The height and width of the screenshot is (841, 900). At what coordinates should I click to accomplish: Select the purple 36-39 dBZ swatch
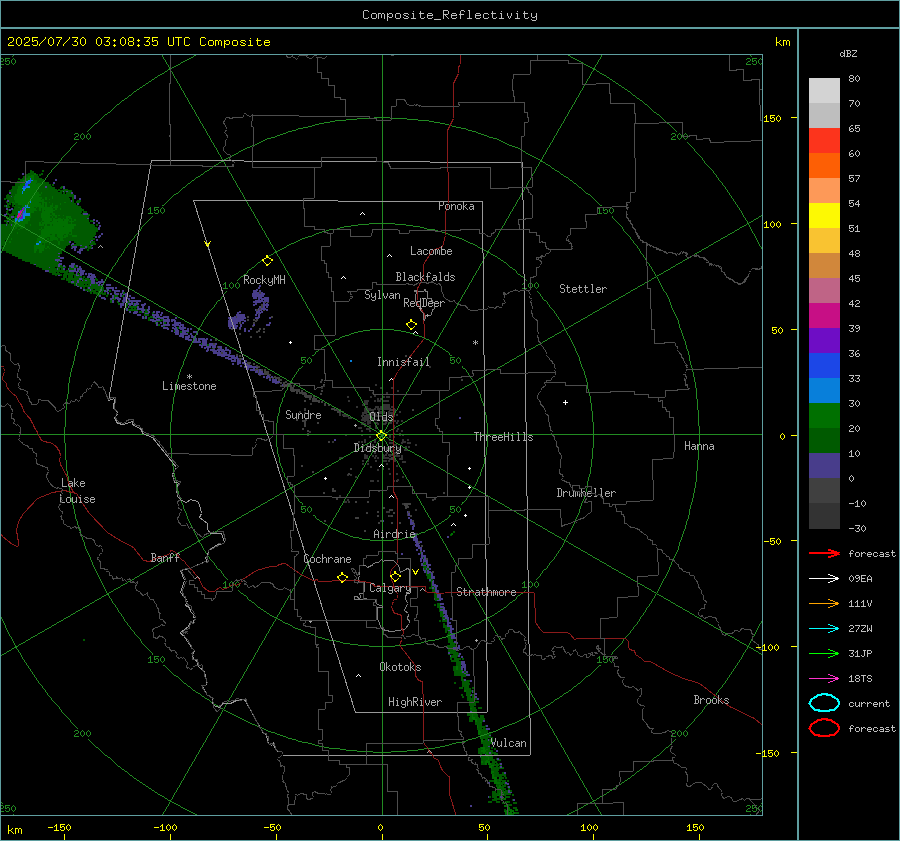(x=824, y=340)
